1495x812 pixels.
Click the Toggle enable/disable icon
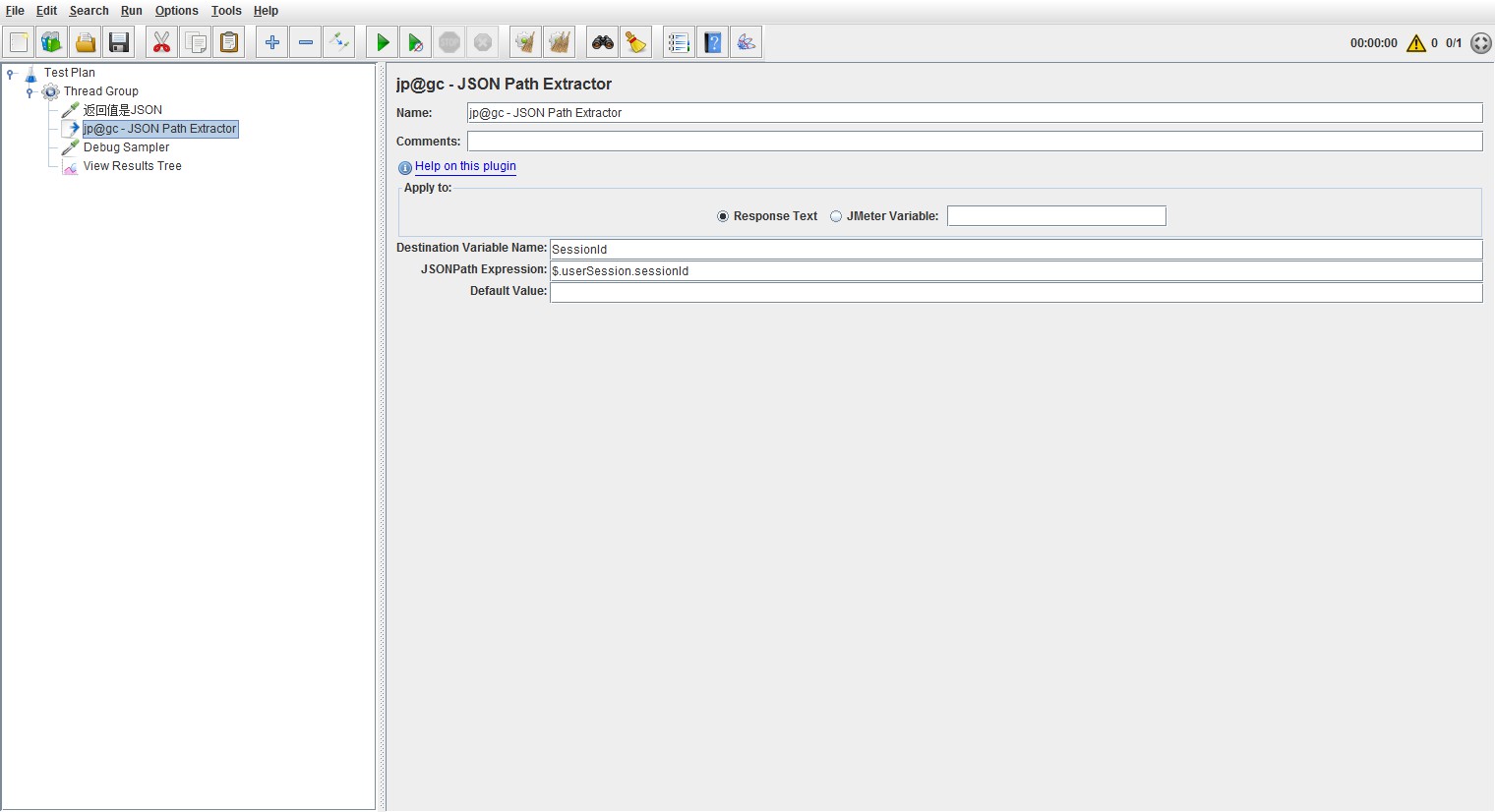pyautogui.click(x=339, y=42)
